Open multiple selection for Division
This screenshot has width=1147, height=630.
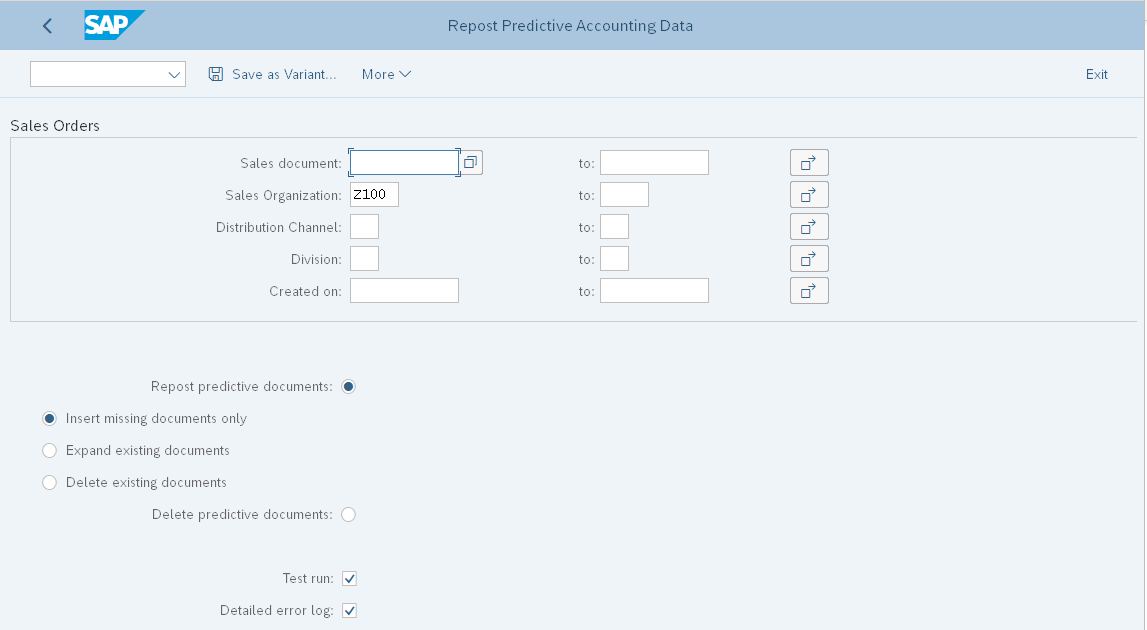[x=809, y=258]
